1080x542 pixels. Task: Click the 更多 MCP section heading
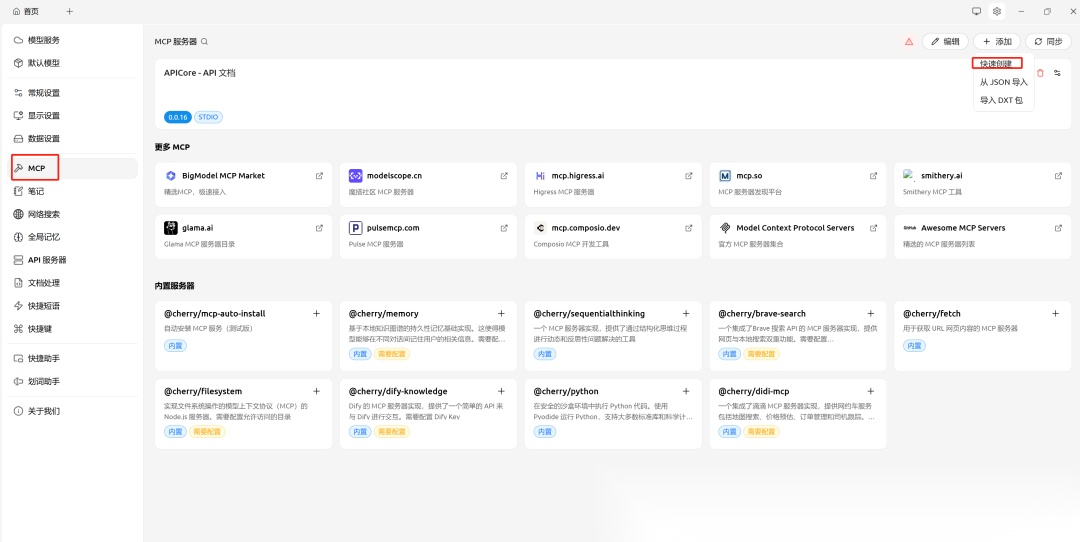pyautogui.click(x=172, y=147)
